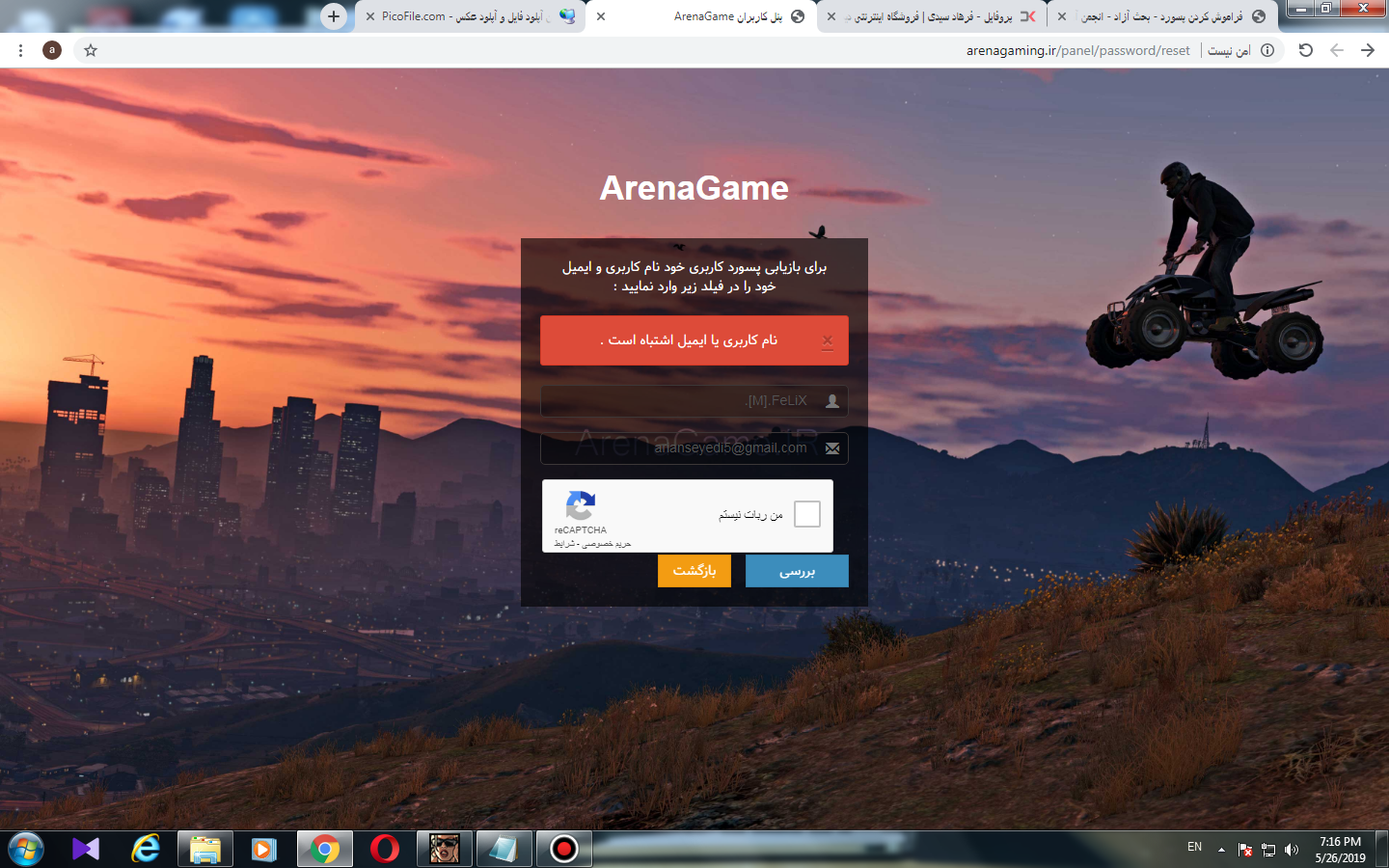Open a new browser tab with plus button
Viewport: 1389px width, 868px height.
(334, 16)
